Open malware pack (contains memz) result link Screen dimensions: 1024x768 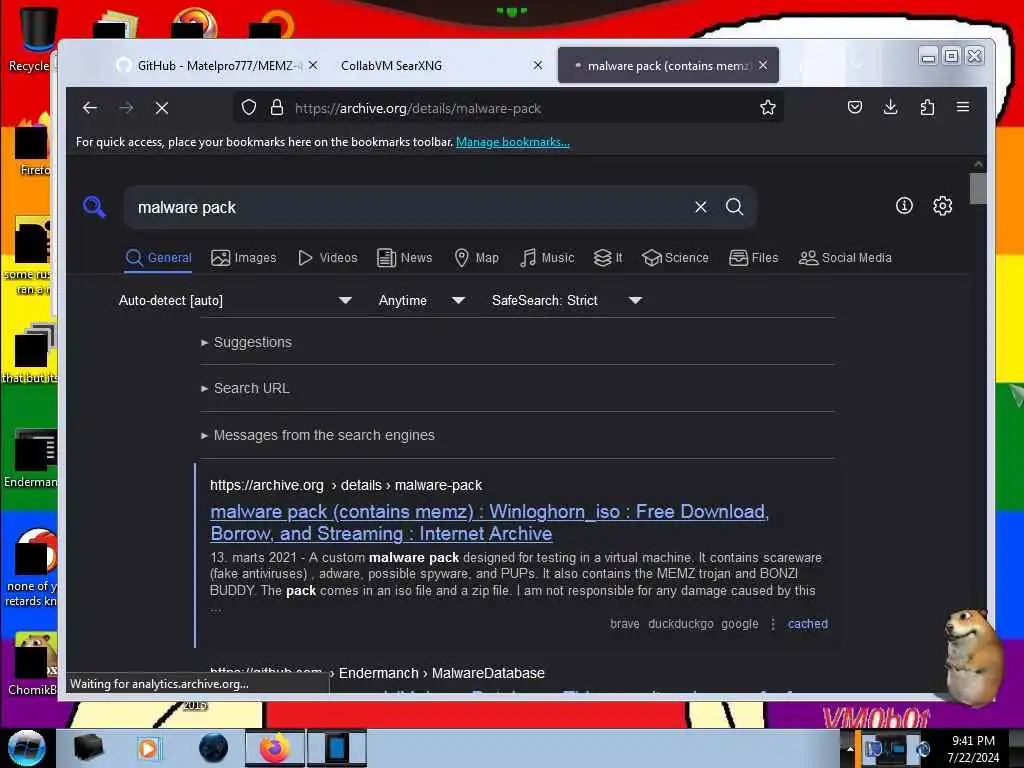pos(489,522)
